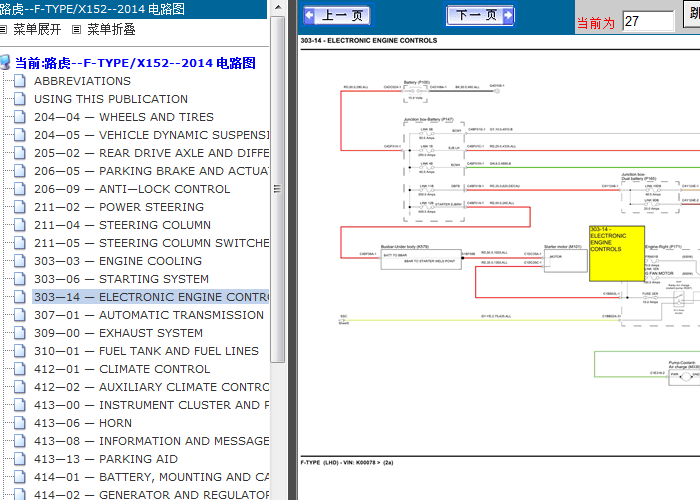This screenshot has height=500, width=700.
Task: Click page icon beside 413-08 INFORMATION AND MESSAGE
Action: [20, 441]
